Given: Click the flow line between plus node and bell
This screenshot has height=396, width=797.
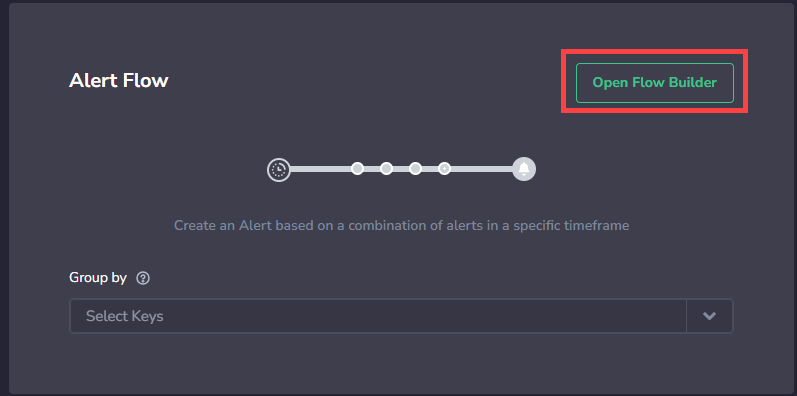Looking at the screenshot, I should 482,168.
